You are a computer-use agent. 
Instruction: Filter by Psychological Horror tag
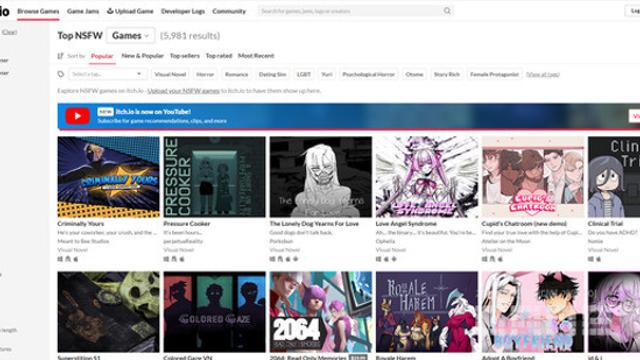pos(368,74)
